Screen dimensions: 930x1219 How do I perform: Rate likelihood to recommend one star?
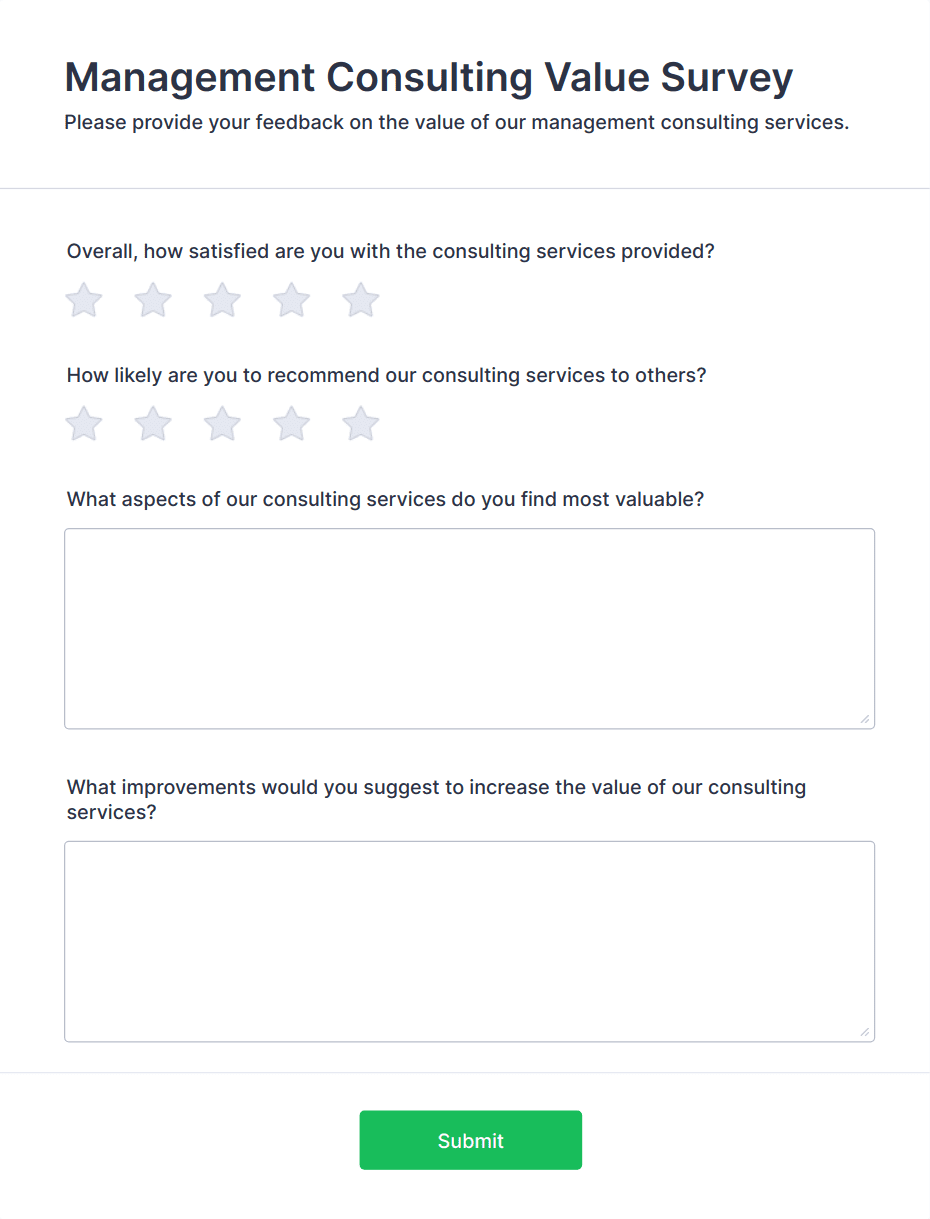84,424
